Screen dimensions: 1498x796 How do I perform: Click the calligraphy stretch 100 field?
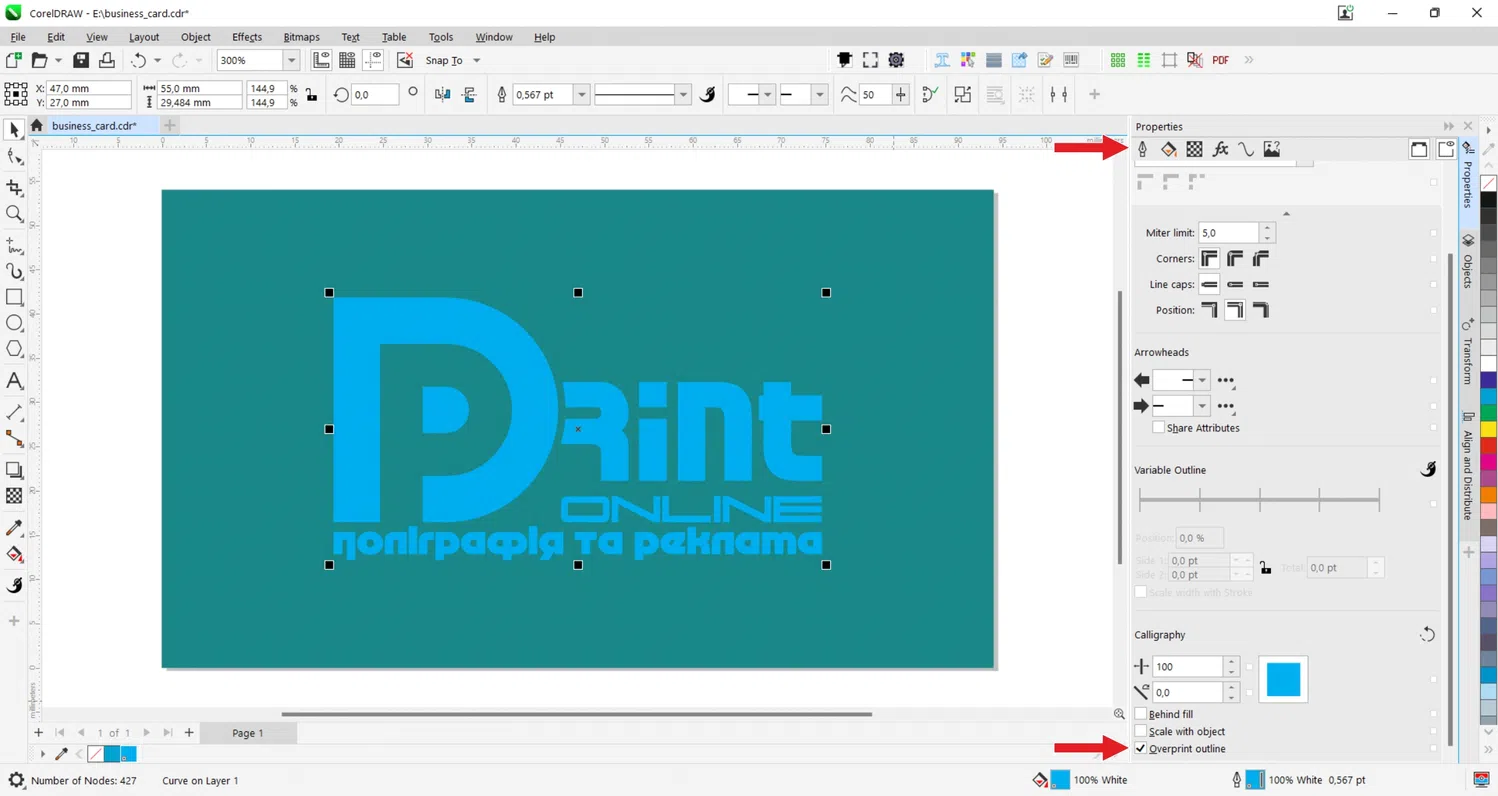click(x=1188, y=667)
